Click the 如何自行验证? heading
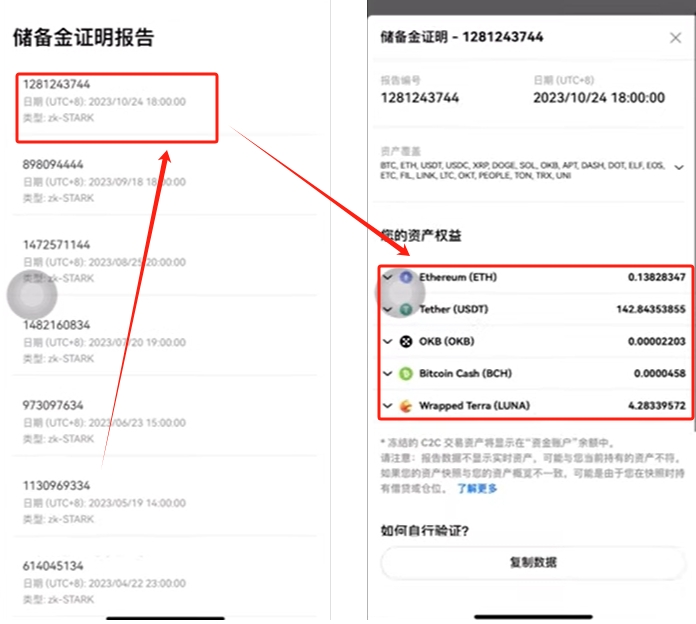This screenshot has height=624, width=696. click(424, 530)
